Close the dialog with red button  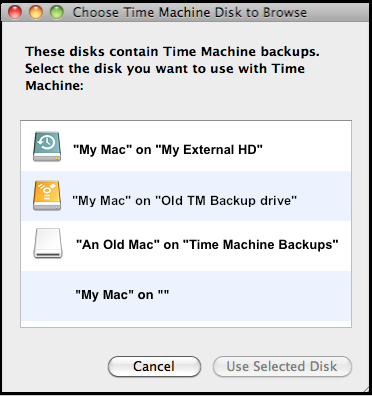14,12
